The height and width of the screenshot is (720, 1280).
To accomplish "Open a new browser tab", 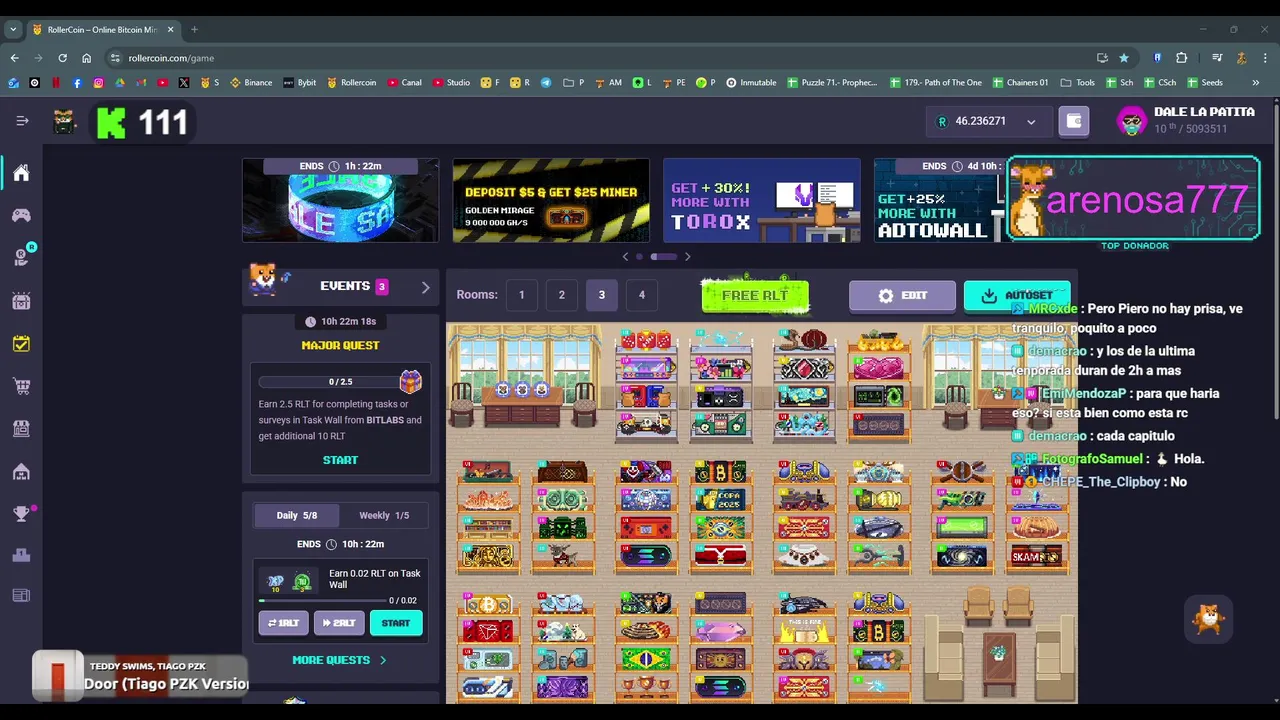I will point(194,29).
